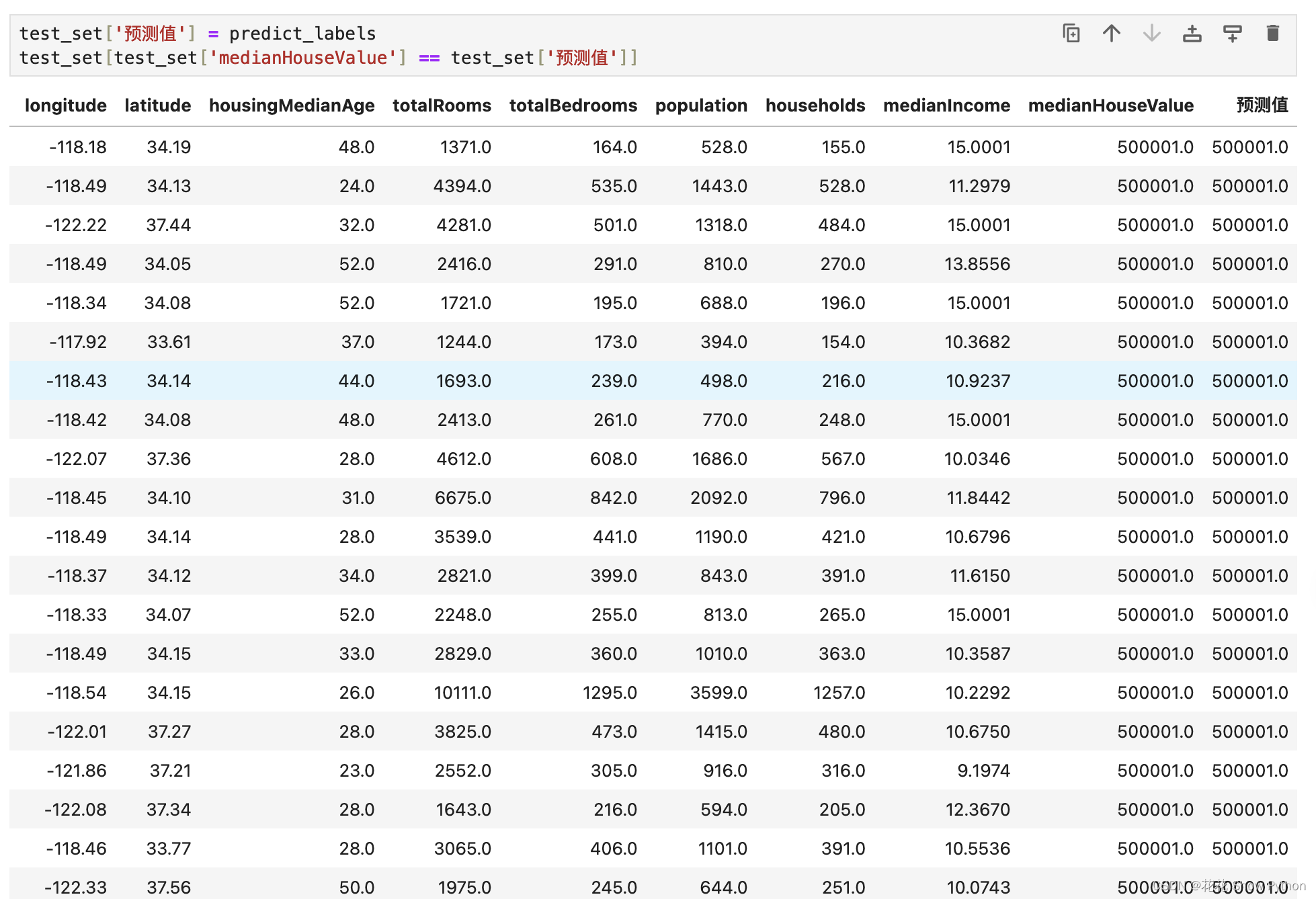Click totalRooms value 1721.0

click(465, 303)
